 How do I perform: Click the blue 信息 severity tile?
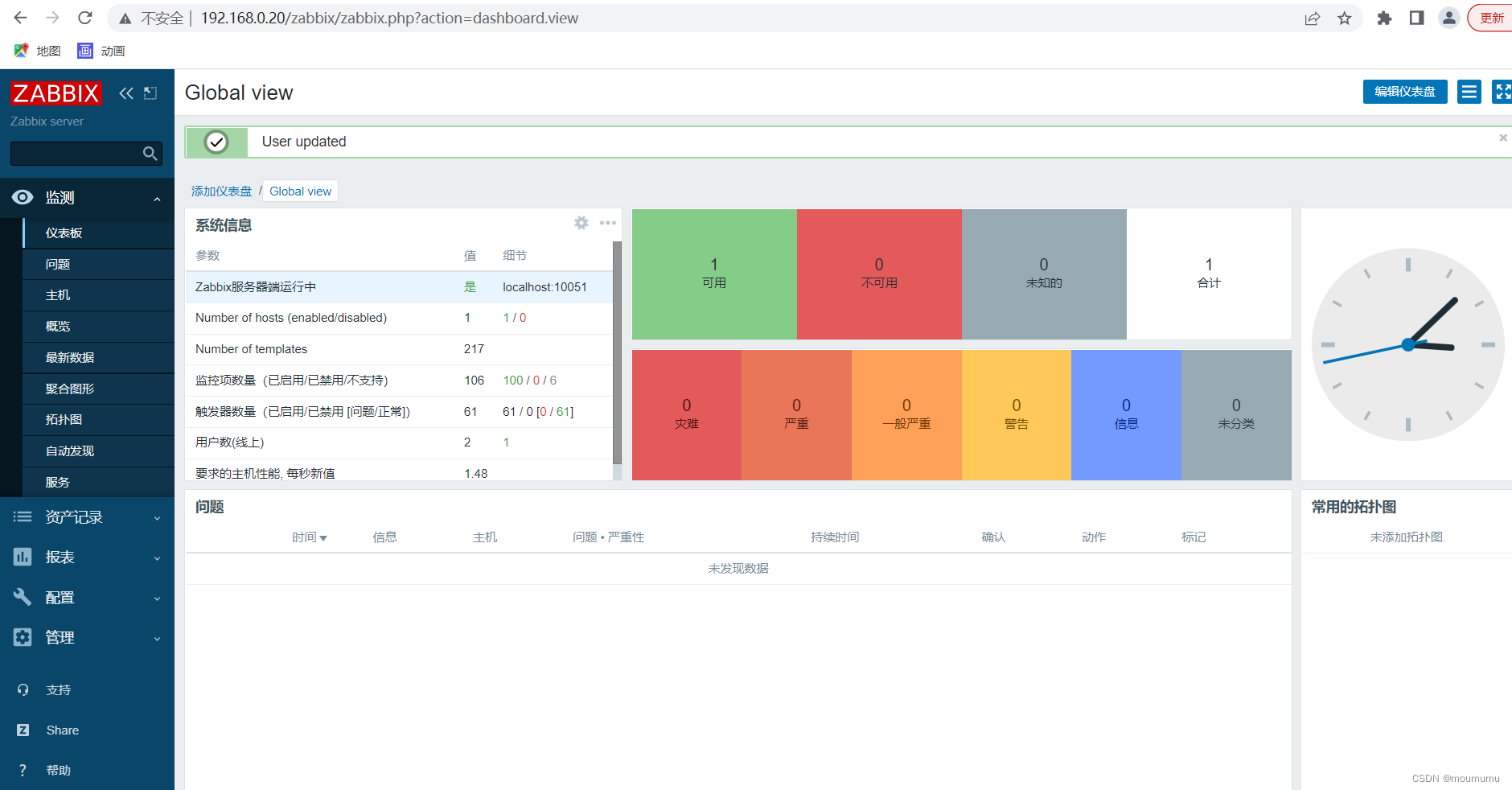1126,415
